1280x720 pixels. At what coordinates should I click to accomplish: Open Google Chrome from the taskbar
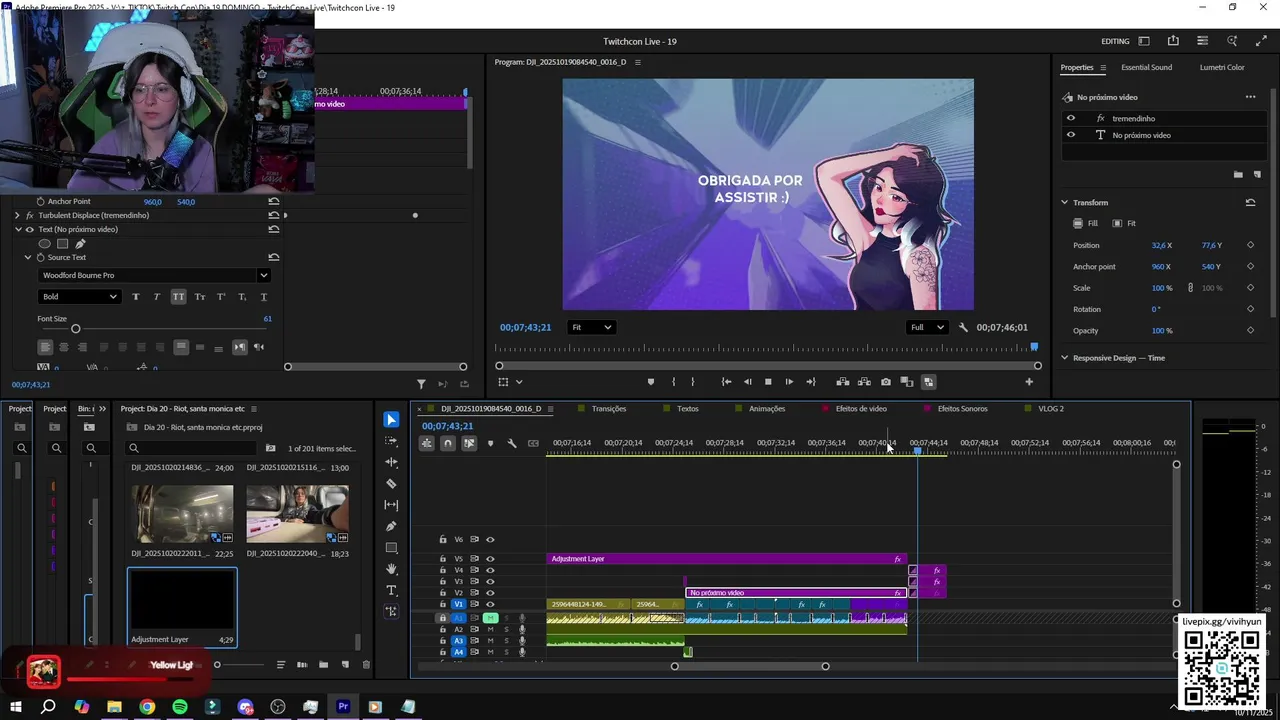coord(147,707)
